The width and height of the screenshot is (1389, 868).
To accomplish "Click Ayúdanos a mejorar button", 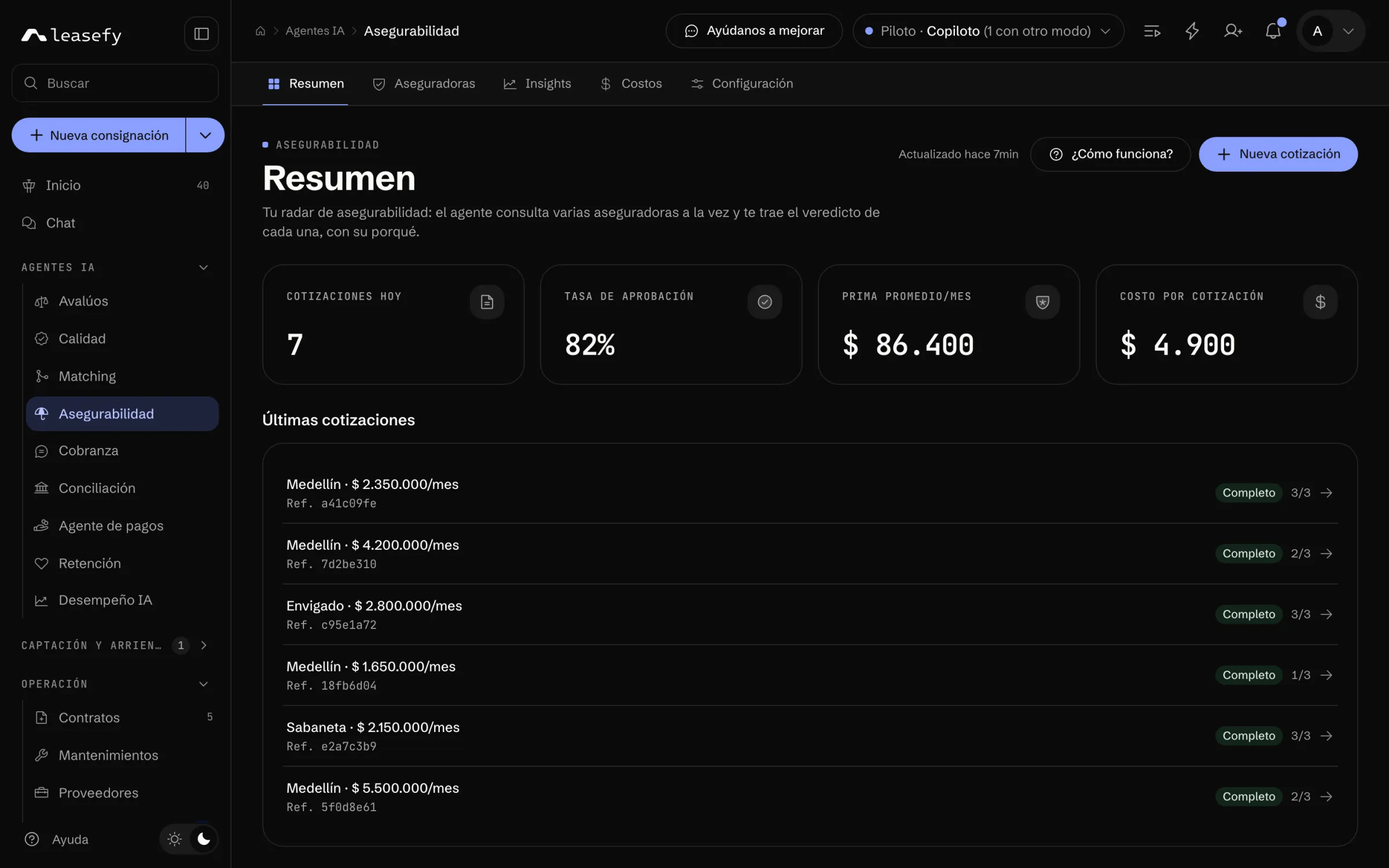I will 754,31.
